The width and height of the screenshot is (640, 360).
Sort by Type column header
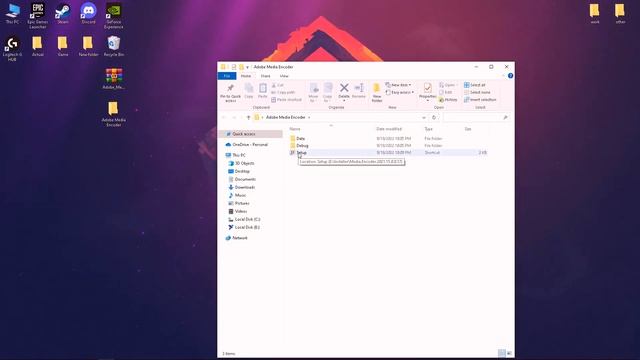coord(428,129)
